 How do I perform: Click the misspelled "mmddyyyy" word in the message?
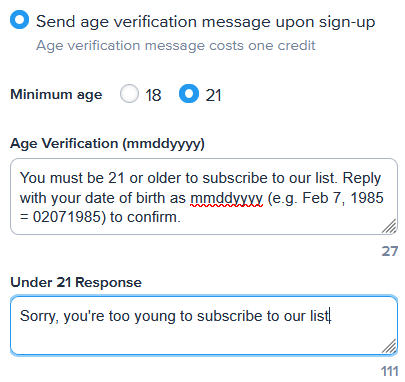pyautogui.click(x=227, y=199)
